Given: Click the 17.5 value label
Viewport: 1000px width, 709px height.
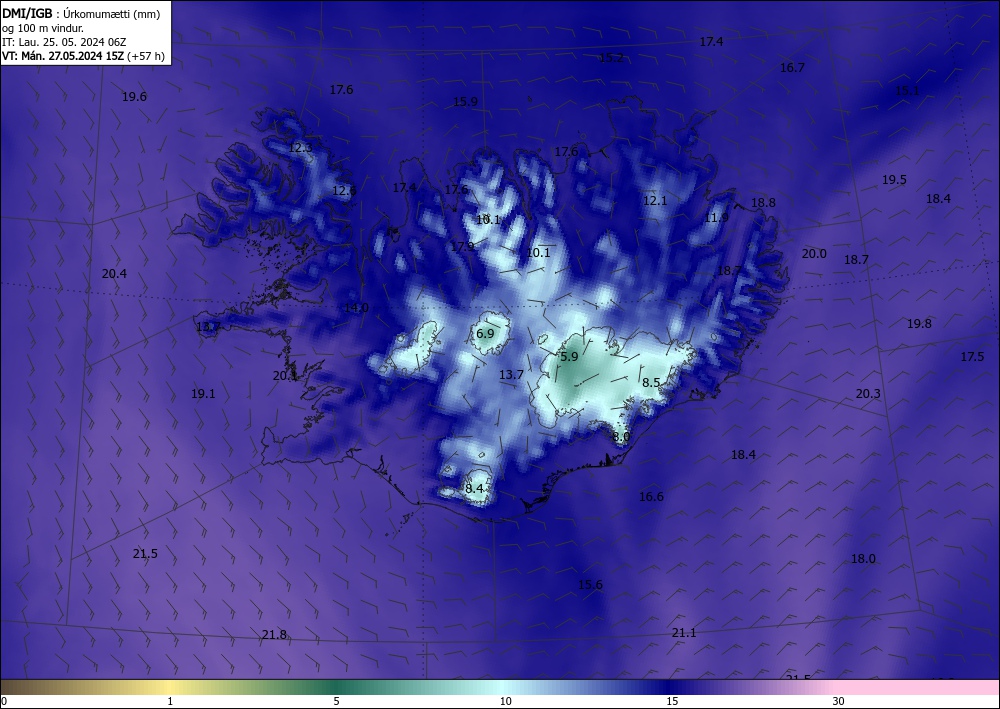Looking at the screenshot, I should pos(972,357).
